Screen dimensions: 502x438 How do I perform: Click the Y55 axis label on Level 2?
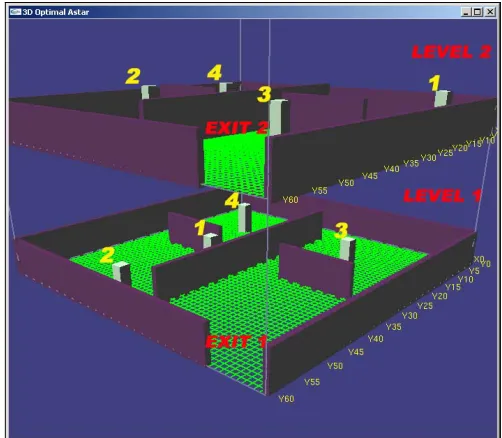pyautogui.click(x=319, y=190)
